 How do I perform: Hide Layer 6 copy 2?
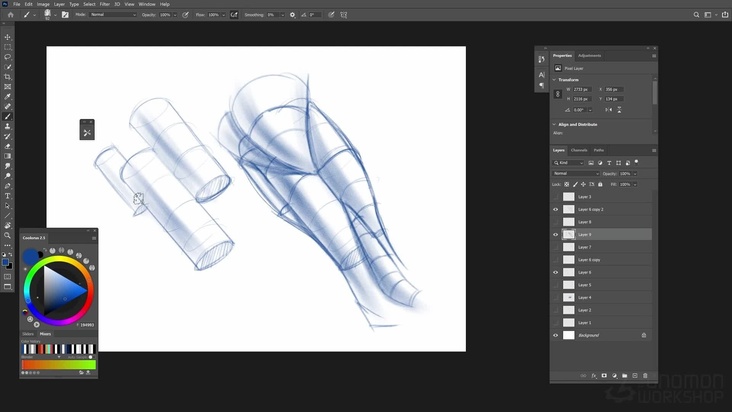coord(556,209)
